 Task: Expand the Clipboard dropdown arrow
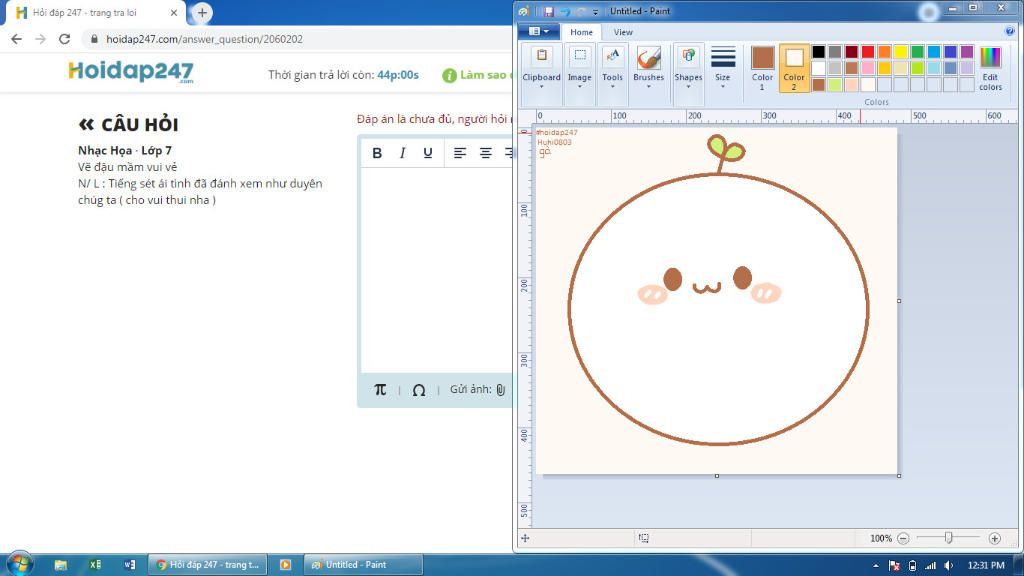tap(541, 86)
